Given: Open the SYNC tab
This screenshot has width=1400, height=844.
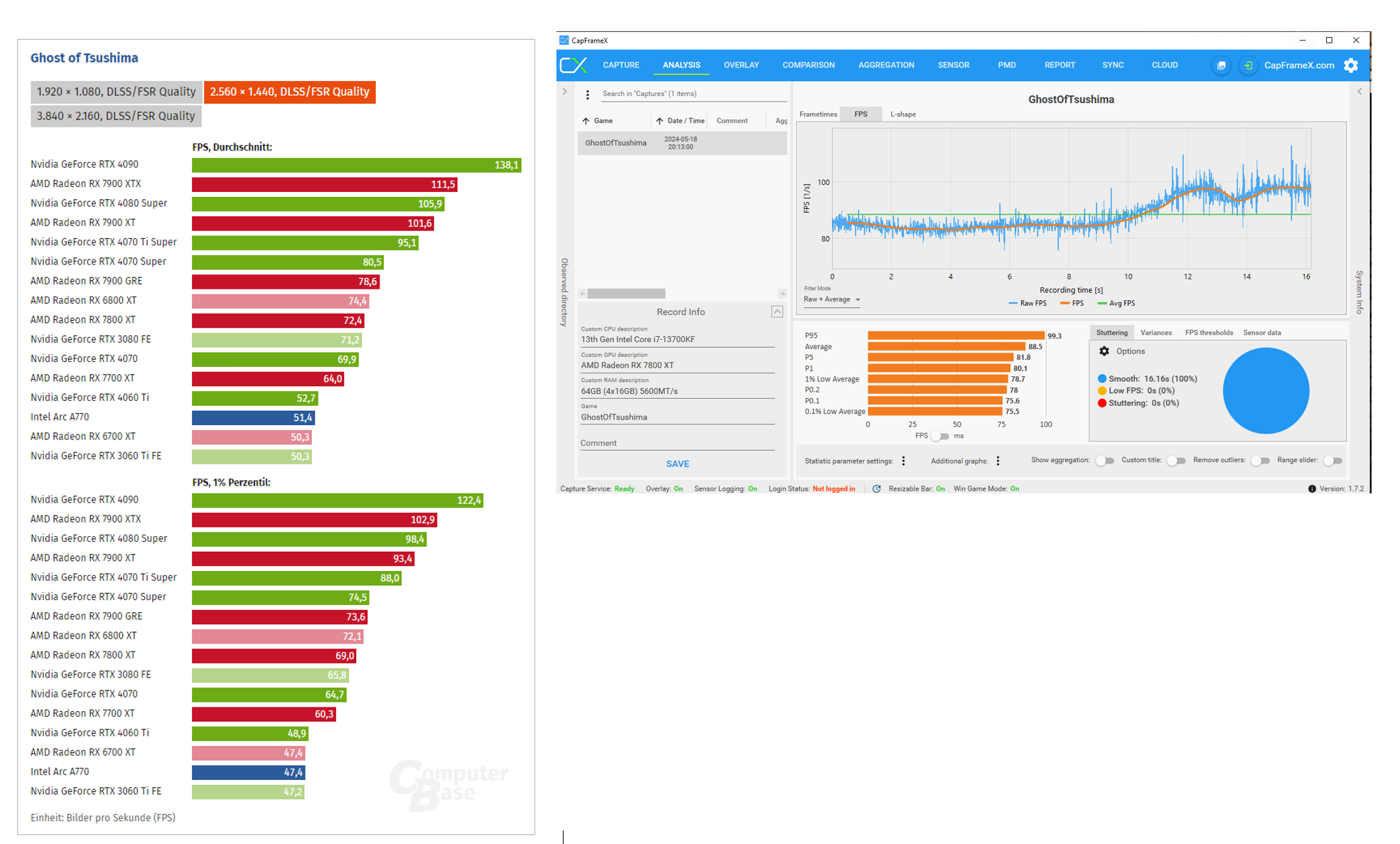Looking at the screenshot, I should [1113, 65].
